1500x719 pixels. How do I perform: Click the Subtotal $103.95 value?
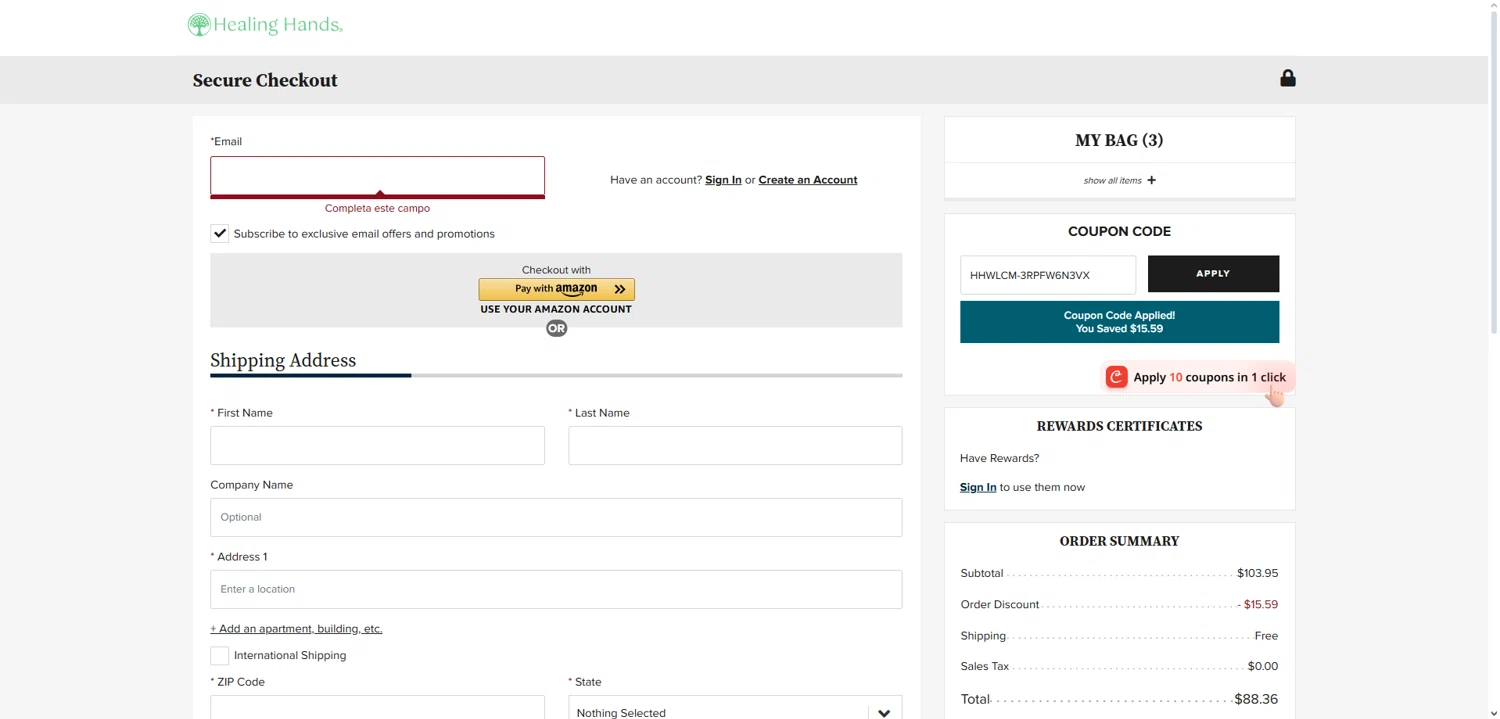tap(1257, 574)
